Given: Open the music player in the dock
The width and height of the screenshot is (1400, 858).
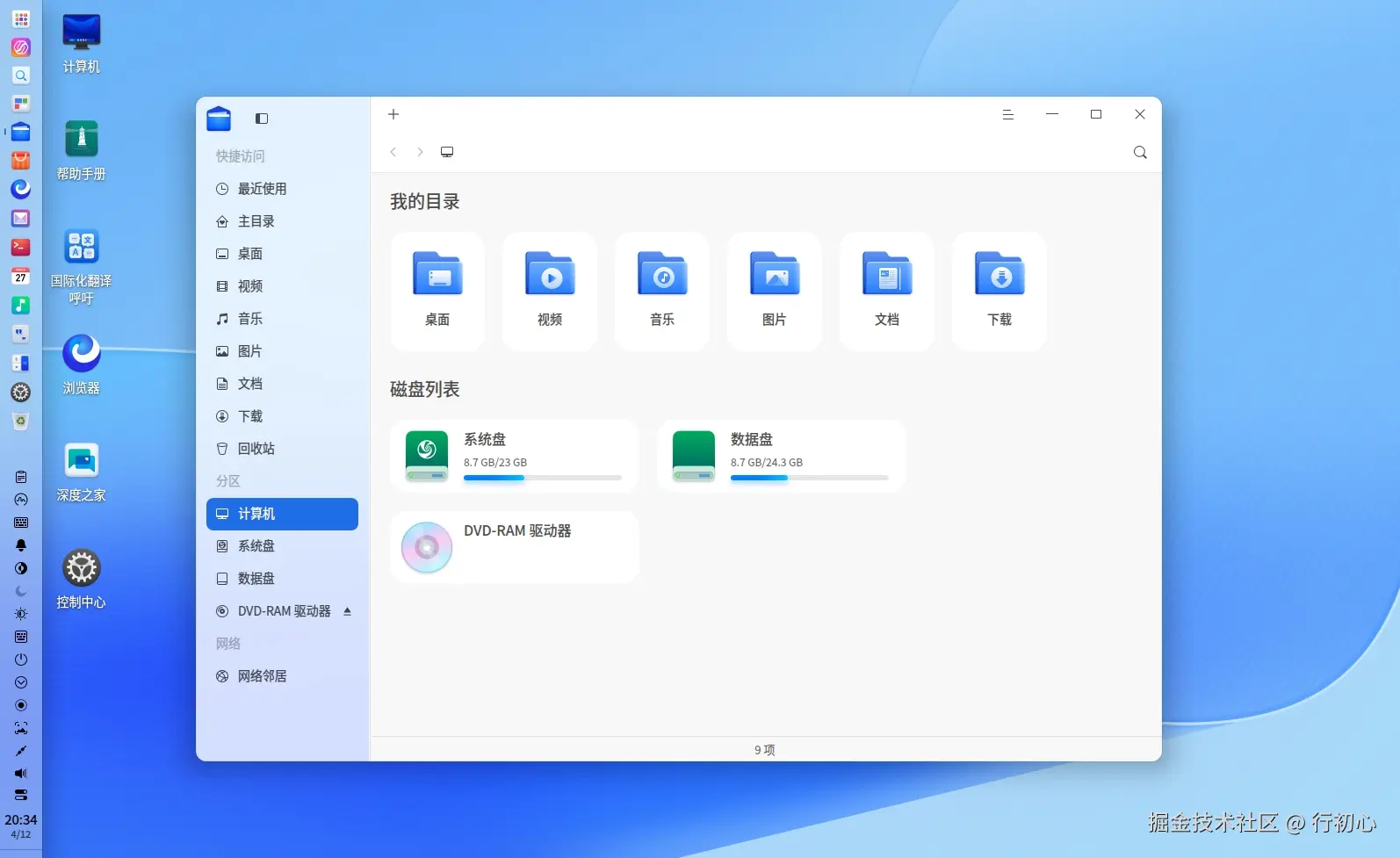Looking at the screenshot, I should [21, 305].
